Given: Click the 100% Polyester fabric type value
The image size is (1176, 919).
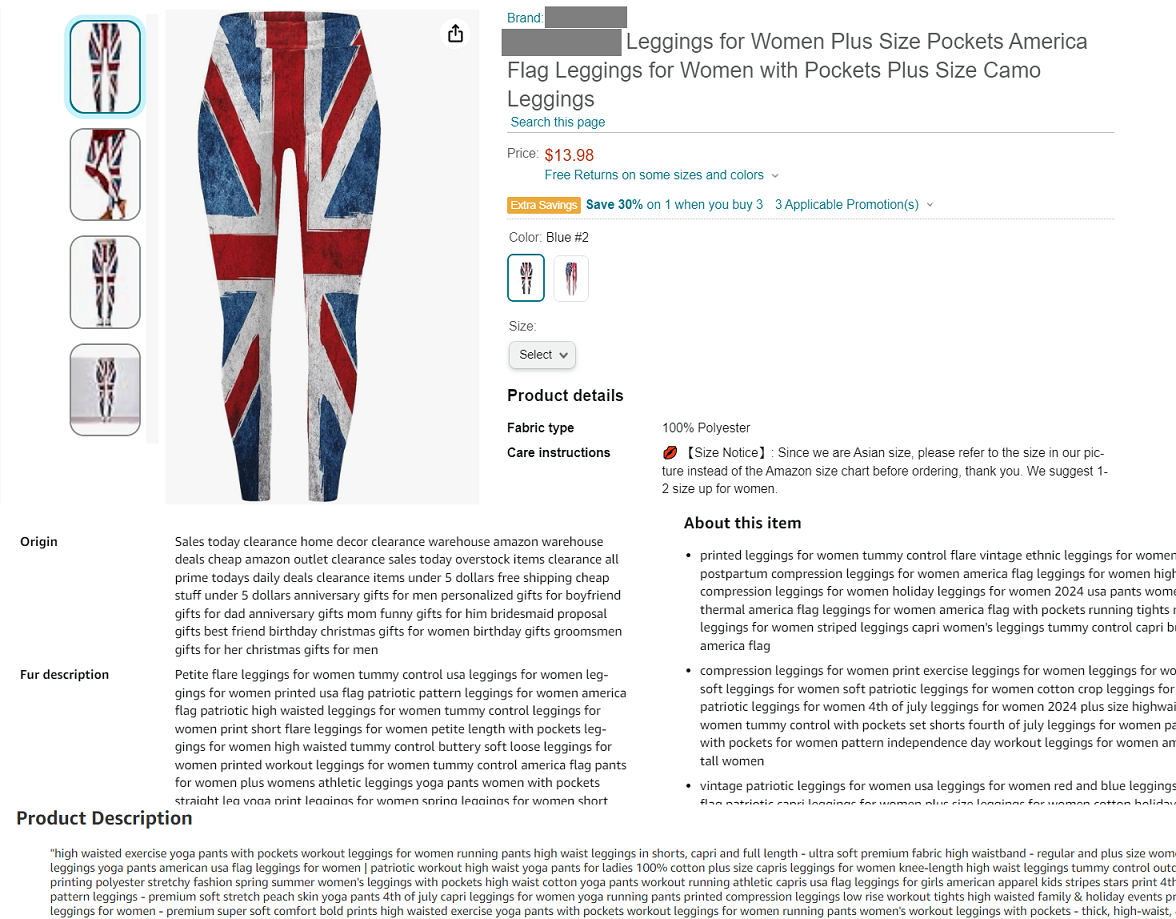Looking at the screenshot, I should tap(706, 427).
